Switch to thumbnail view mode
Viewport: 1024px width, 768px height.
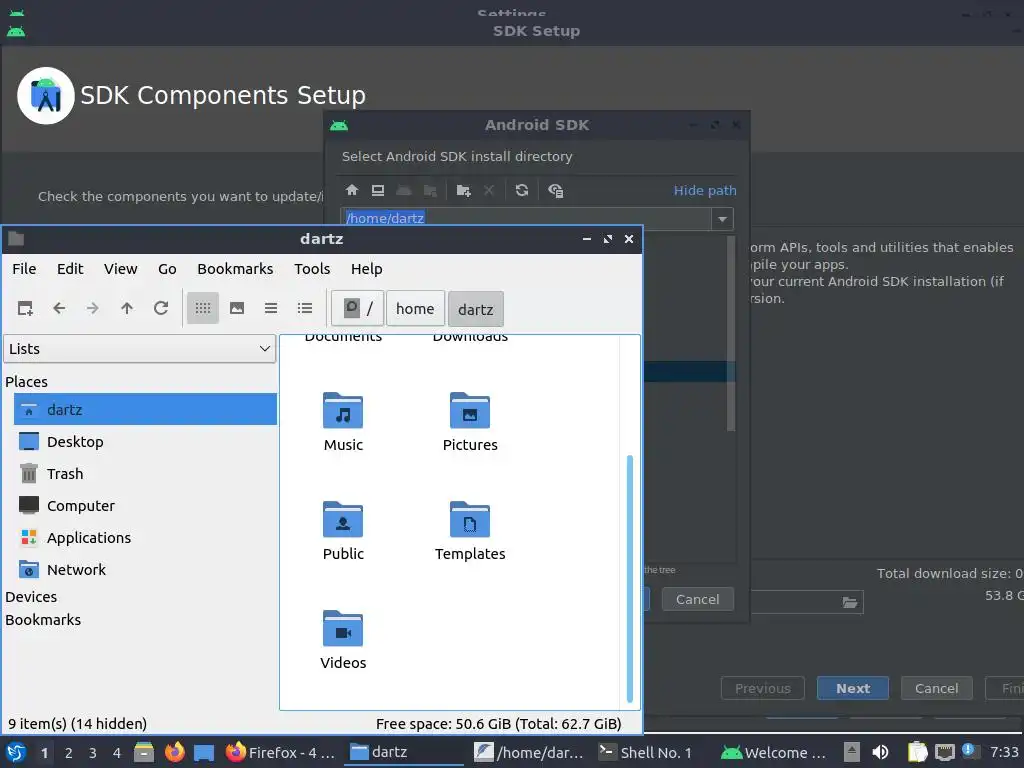[x=236, y=308]
